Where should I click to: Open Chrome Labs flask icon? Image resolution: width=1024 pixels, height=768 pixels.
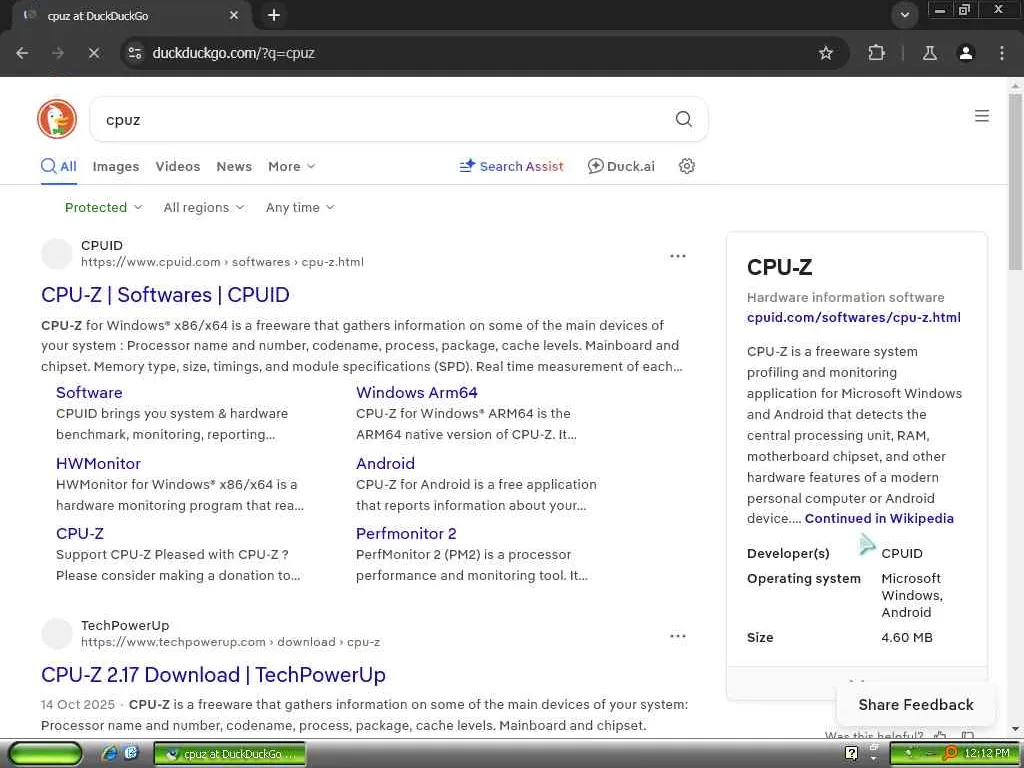929,53
